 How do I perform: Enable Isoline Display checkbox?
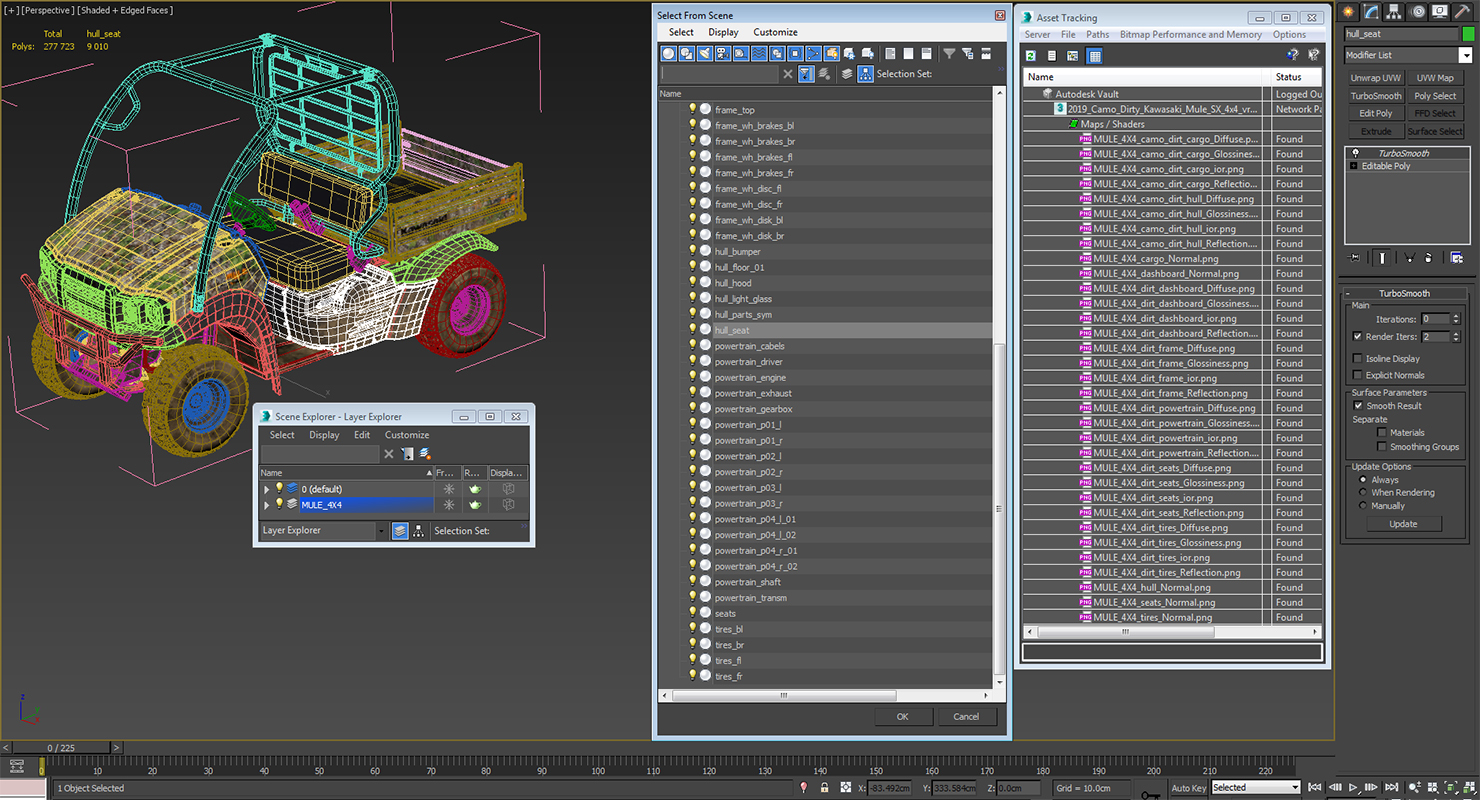coord(1357,358)
